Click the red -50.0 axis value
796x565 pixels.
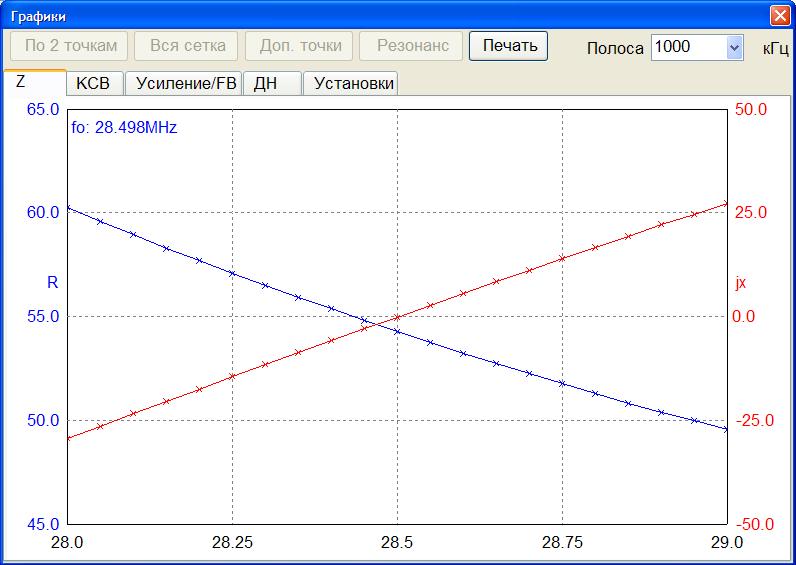click(x=751, y=524)
